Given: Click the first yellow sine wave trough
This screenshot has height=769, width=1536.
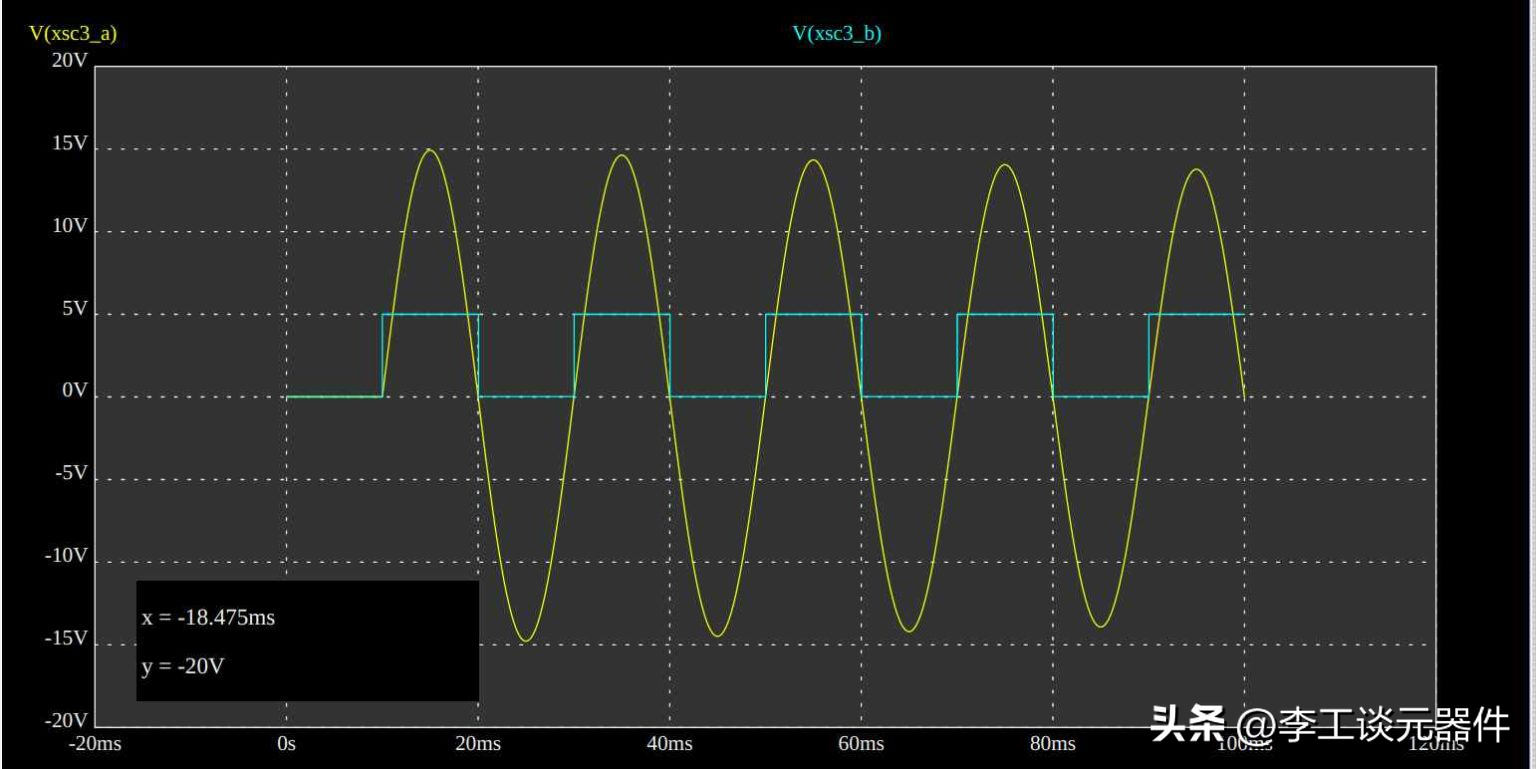Looking at the screenshot, I should pos(526,640).
